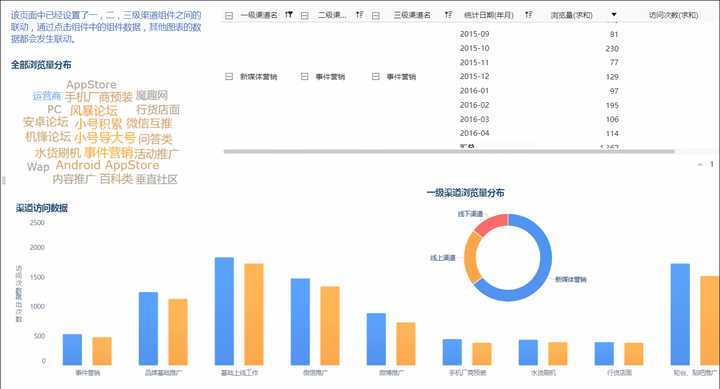Select the 2015-12 date cell

[474, 76]
